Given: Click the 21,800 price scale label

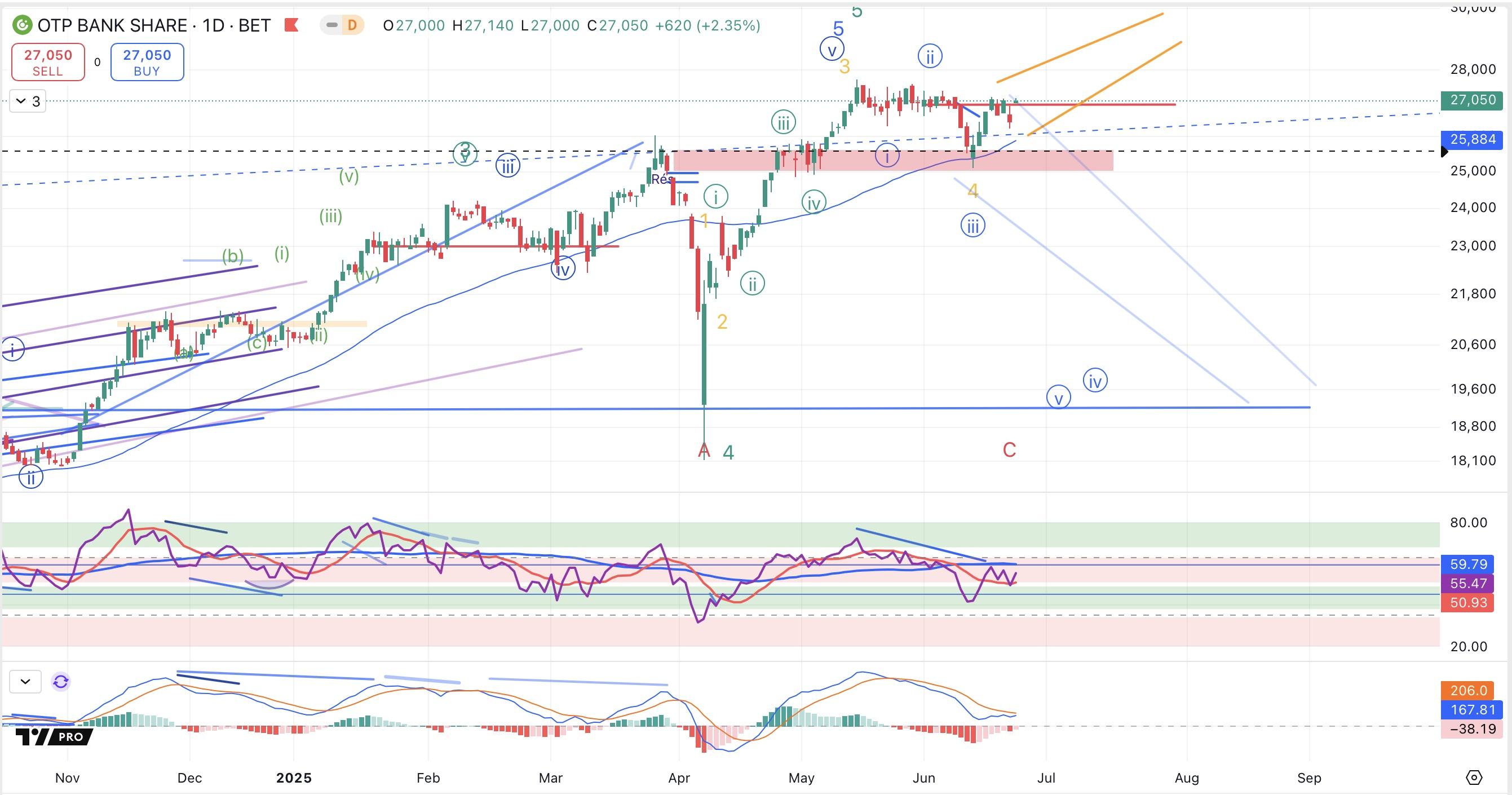Looking at the screenshot, I should 1473,294.
